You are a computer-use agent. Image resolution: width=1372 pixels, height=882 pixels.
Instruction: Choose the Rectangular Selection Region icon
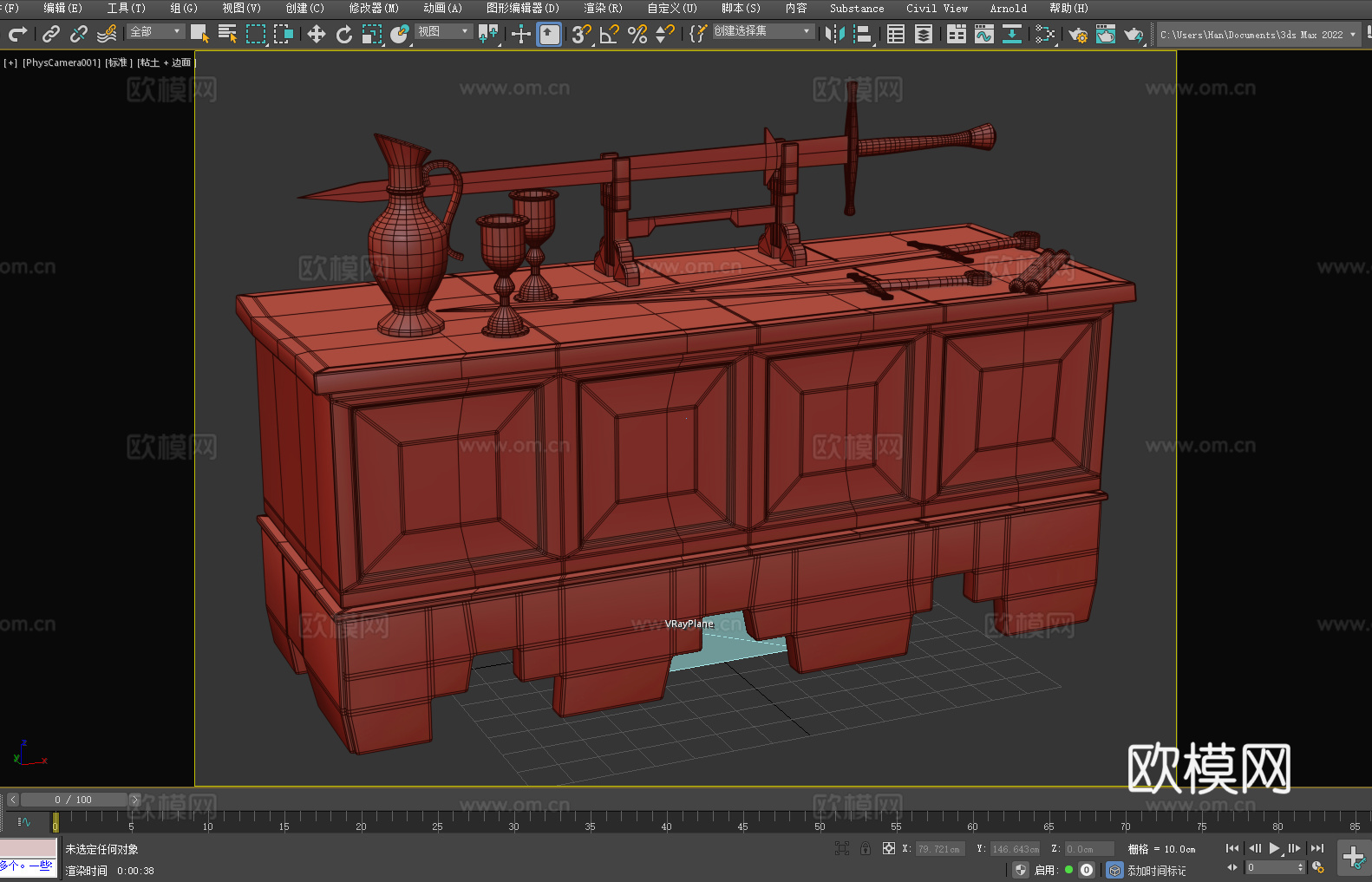pyautogui.click(x=256, y=34)
